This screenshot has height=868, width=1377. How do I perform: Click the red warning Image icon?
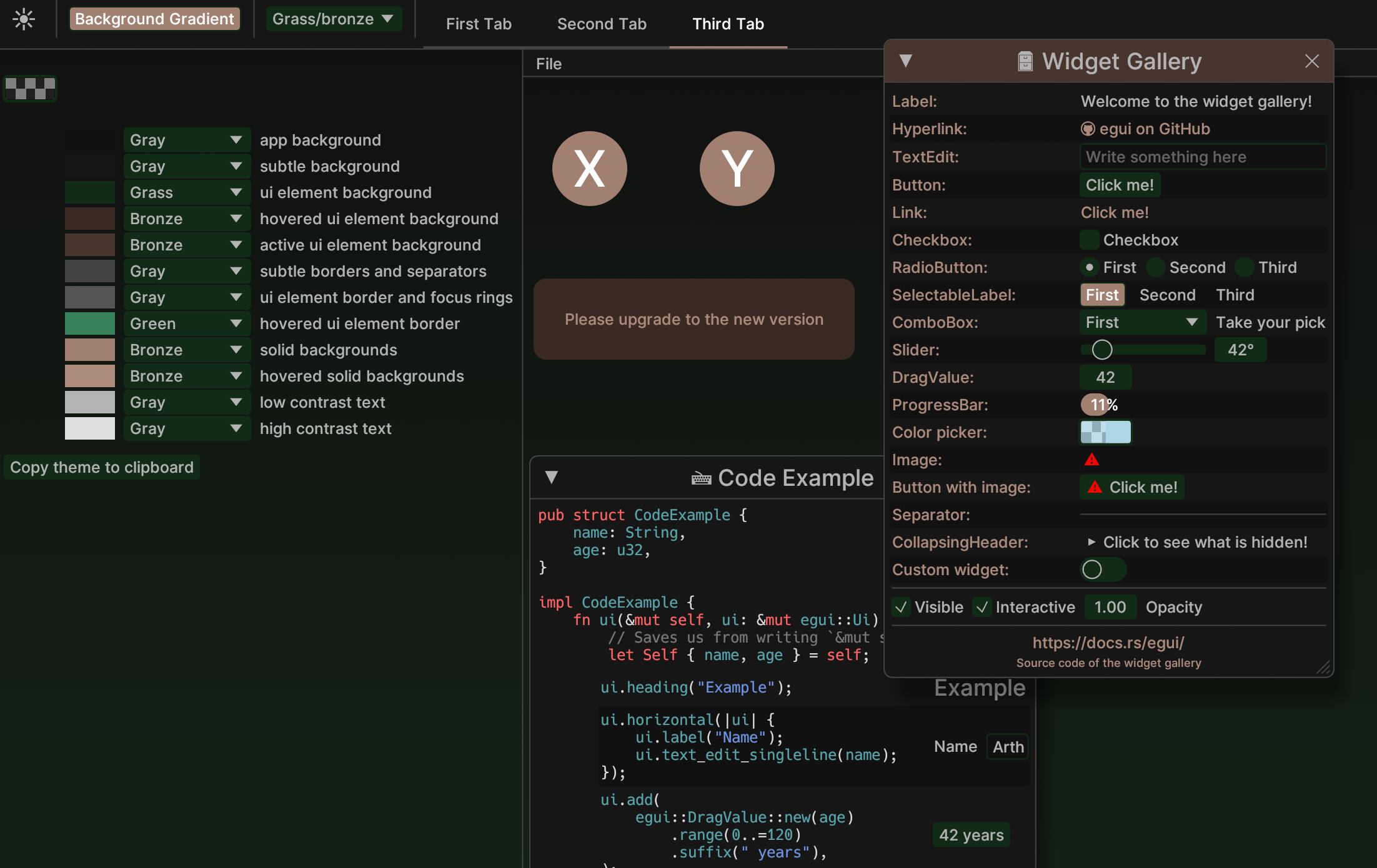click(1091, 460)
